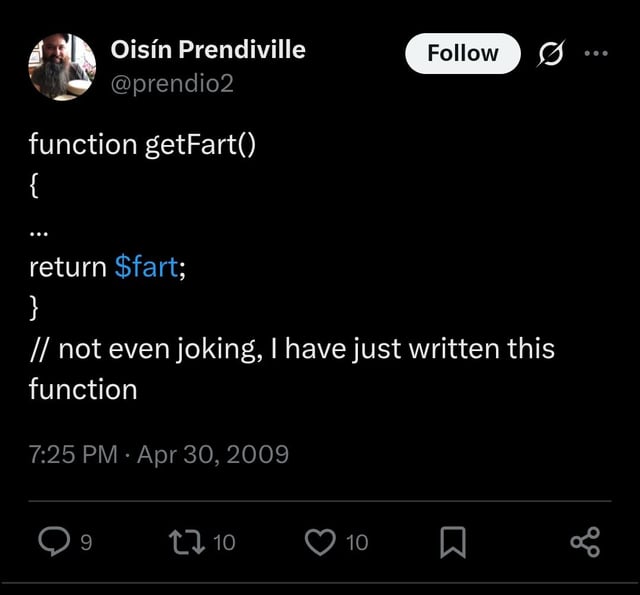Screen dimensions: 640x595
Task: Click the 7:25 PM time text
Action: pos(73,455)
